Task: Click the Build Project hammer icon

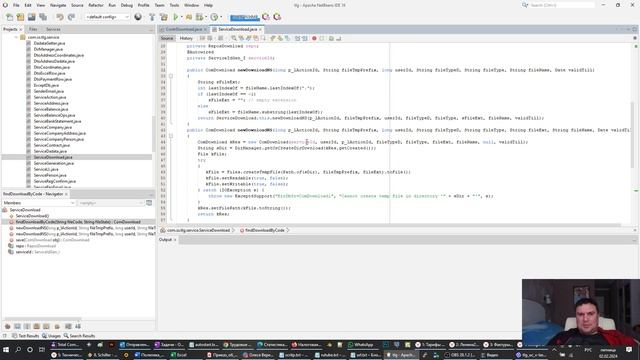Action: tap(152, 17)
